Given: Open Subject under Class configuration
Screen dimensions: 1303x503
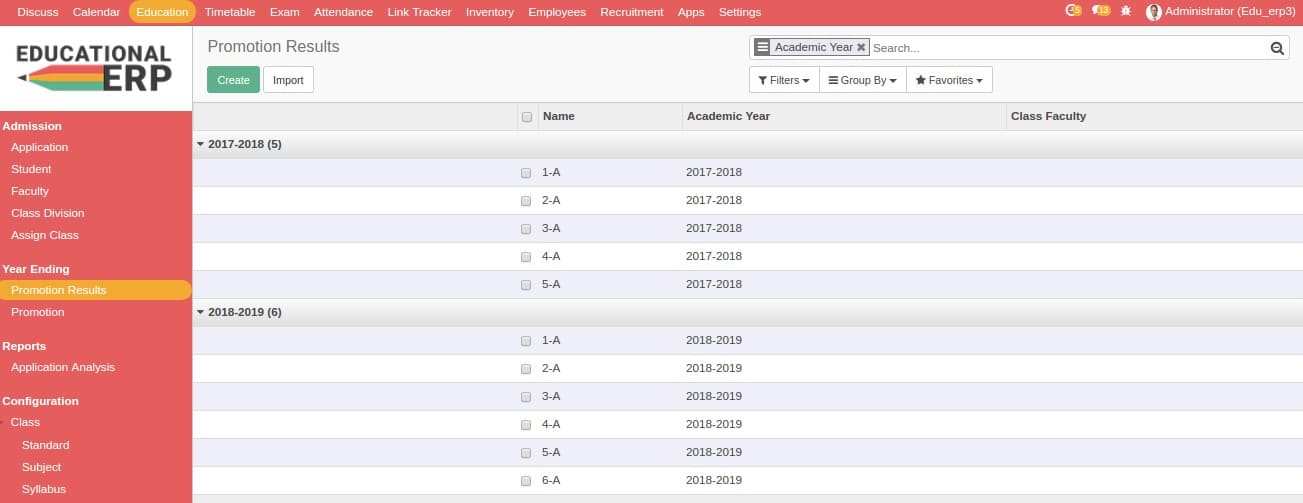Looking at the screenshot, I should coord(42,467).
